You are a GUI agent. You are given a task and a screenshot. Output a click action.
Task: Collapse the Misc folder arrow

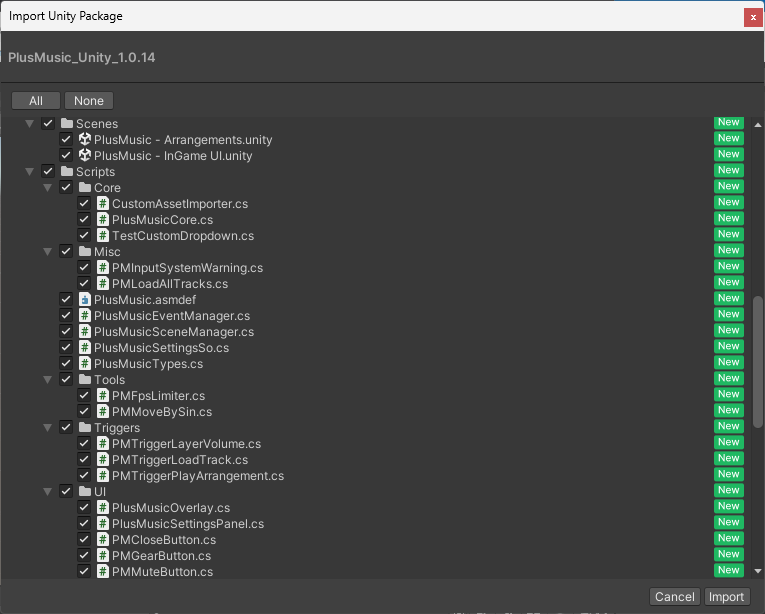pos(47,252)
